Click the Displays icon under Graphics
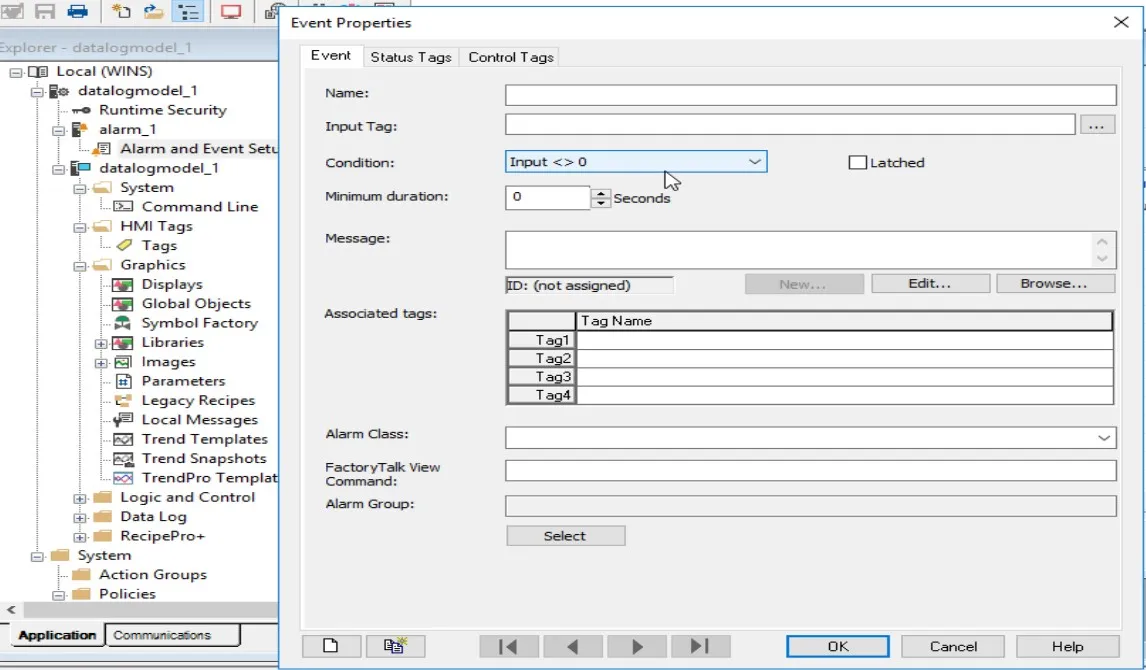Screen dimensions: 1146x670 123,284
